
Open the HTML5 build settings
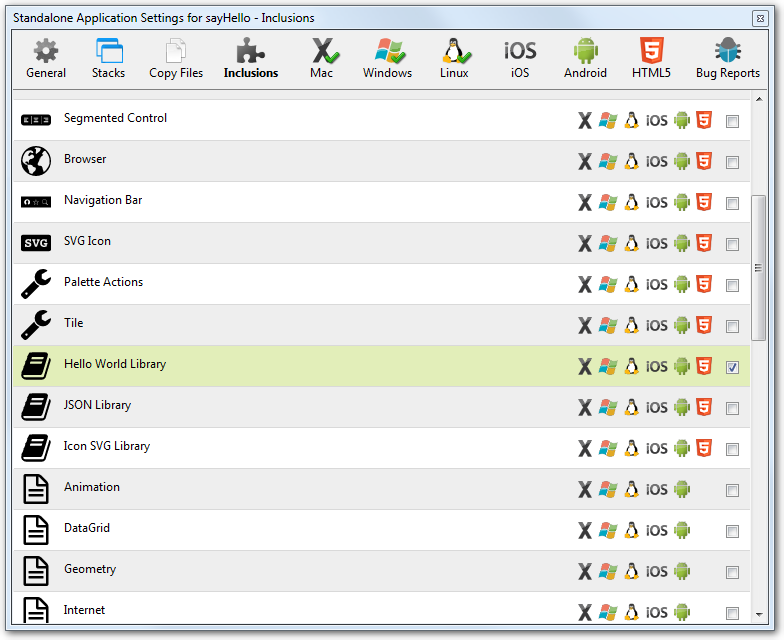coord(651,58)
